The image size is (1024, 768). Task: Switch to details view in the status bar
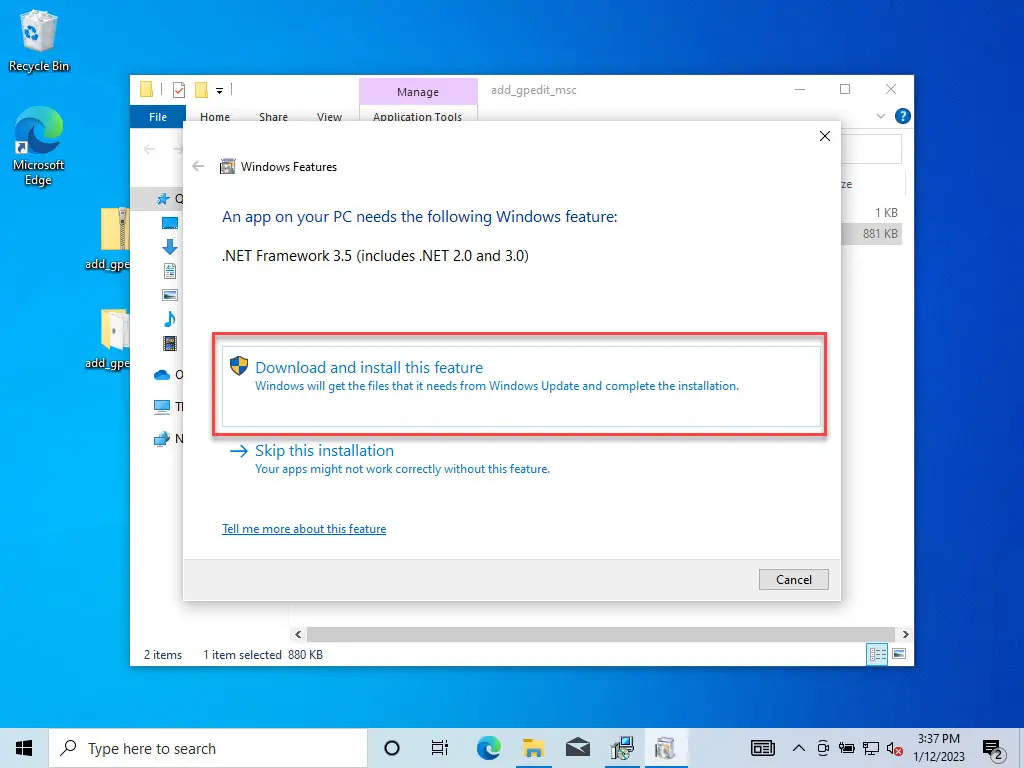[877, 653]
